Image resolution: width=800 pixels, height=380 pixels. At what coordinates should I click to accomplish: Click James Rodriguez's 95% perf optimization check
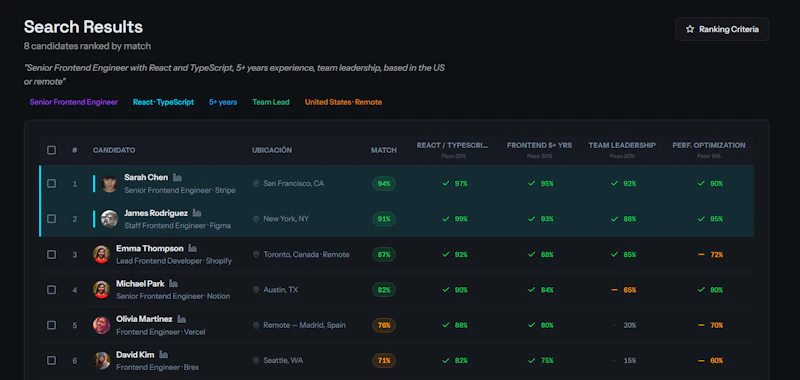[x=702, y=219]
